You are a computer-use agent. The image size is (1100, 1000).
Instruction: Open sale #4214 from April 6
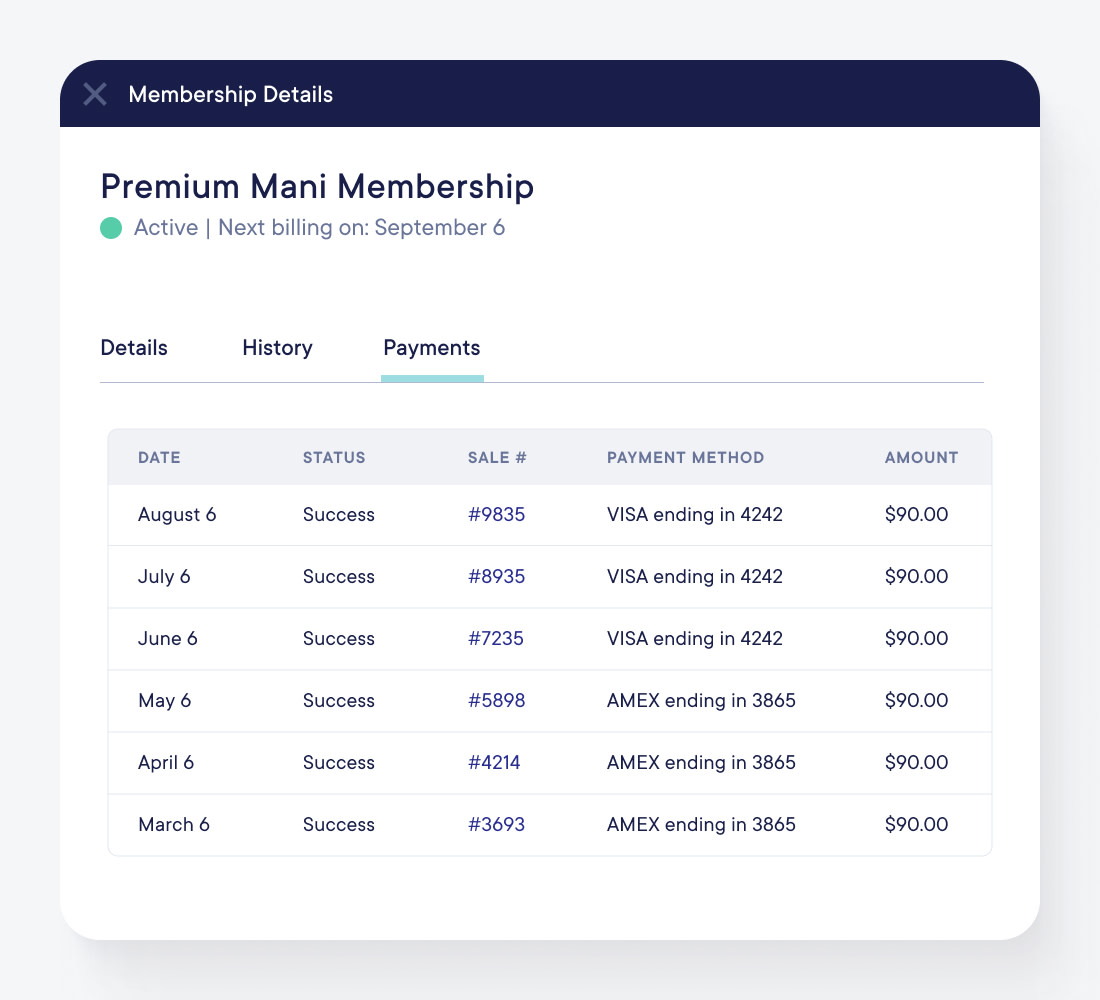click(x=496, y=762)
